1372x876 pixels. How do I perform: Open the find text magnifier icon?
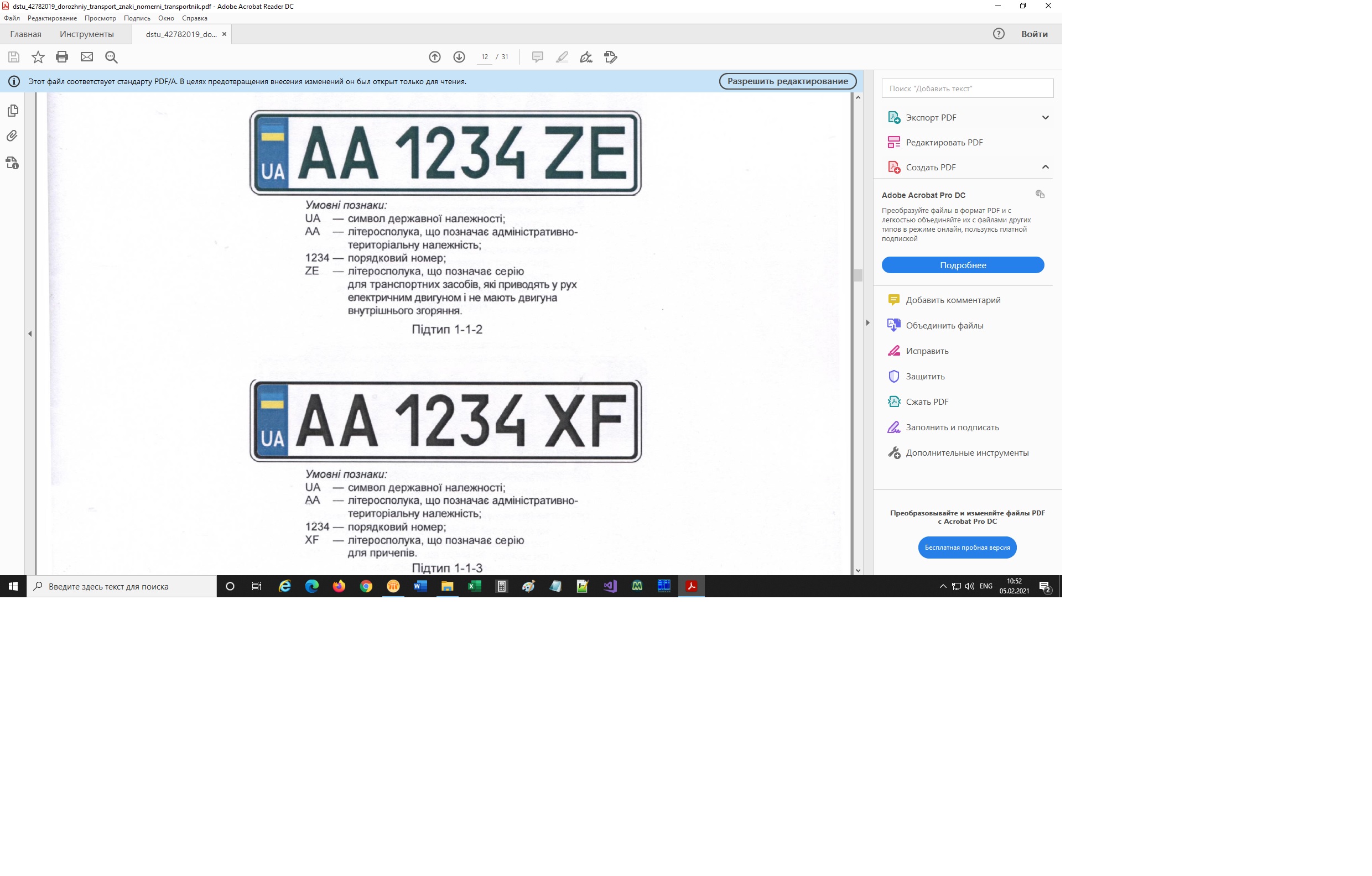tap(111, 57)
